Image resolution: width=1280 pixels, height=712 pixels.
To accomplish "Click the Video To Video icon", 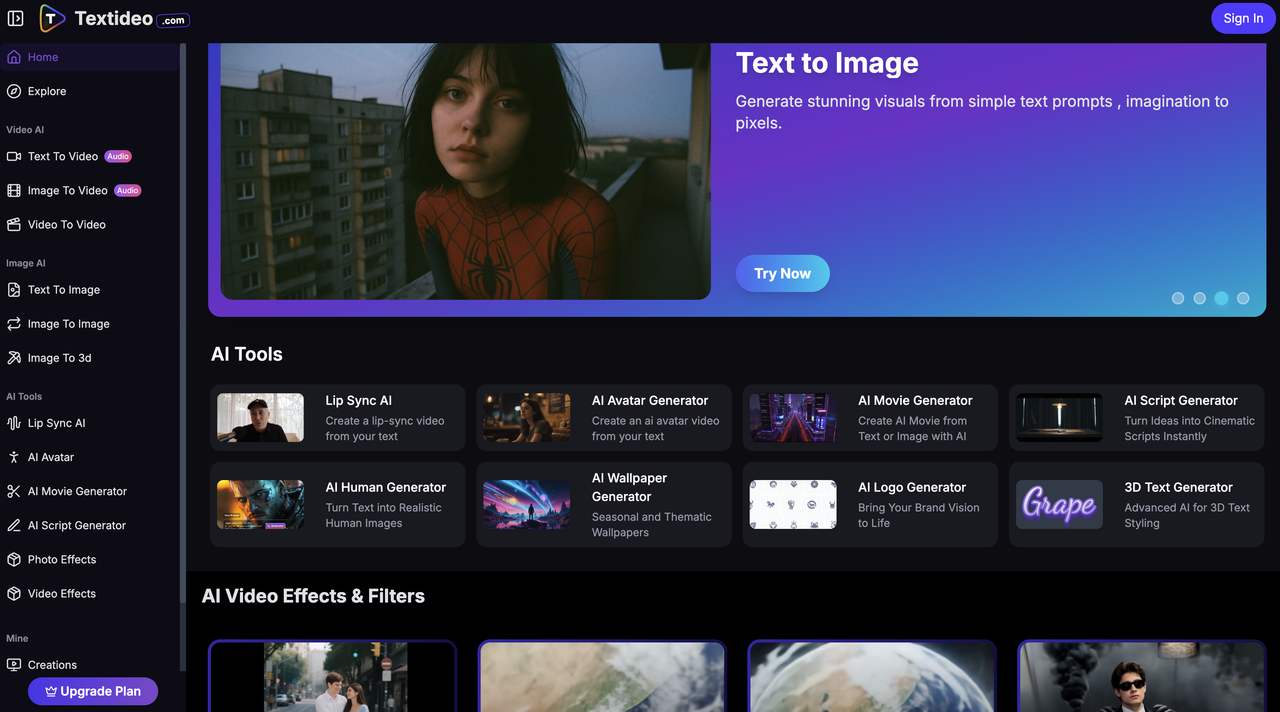I will (x=14, y=224).
